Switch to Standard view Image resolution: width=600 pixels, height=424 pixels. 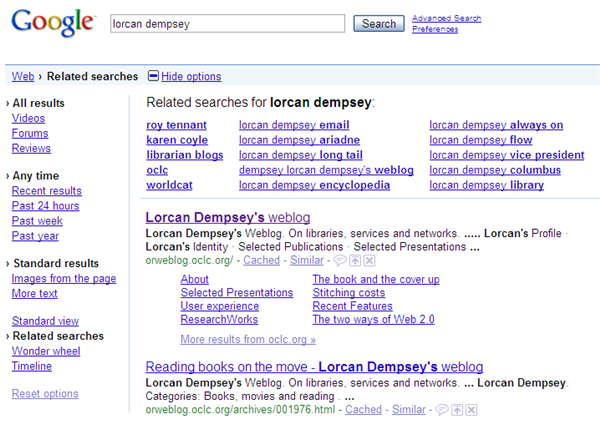tap(45, 321)
